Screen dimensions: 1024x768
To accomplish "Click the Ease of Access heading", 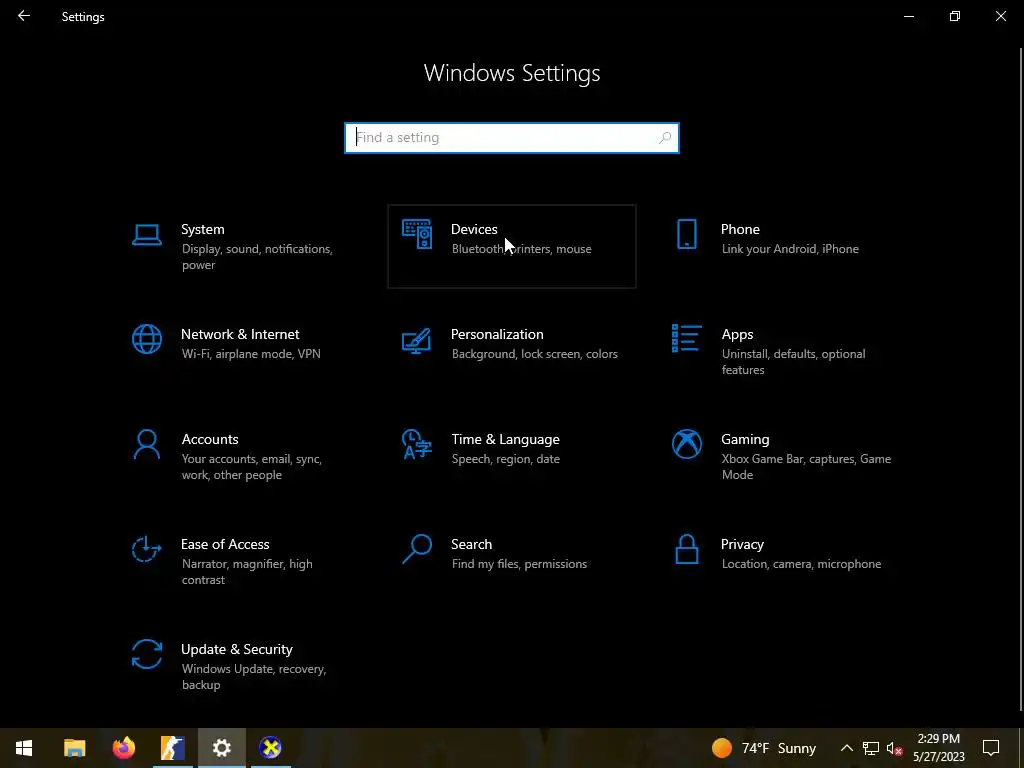I will tap(225, 545).
